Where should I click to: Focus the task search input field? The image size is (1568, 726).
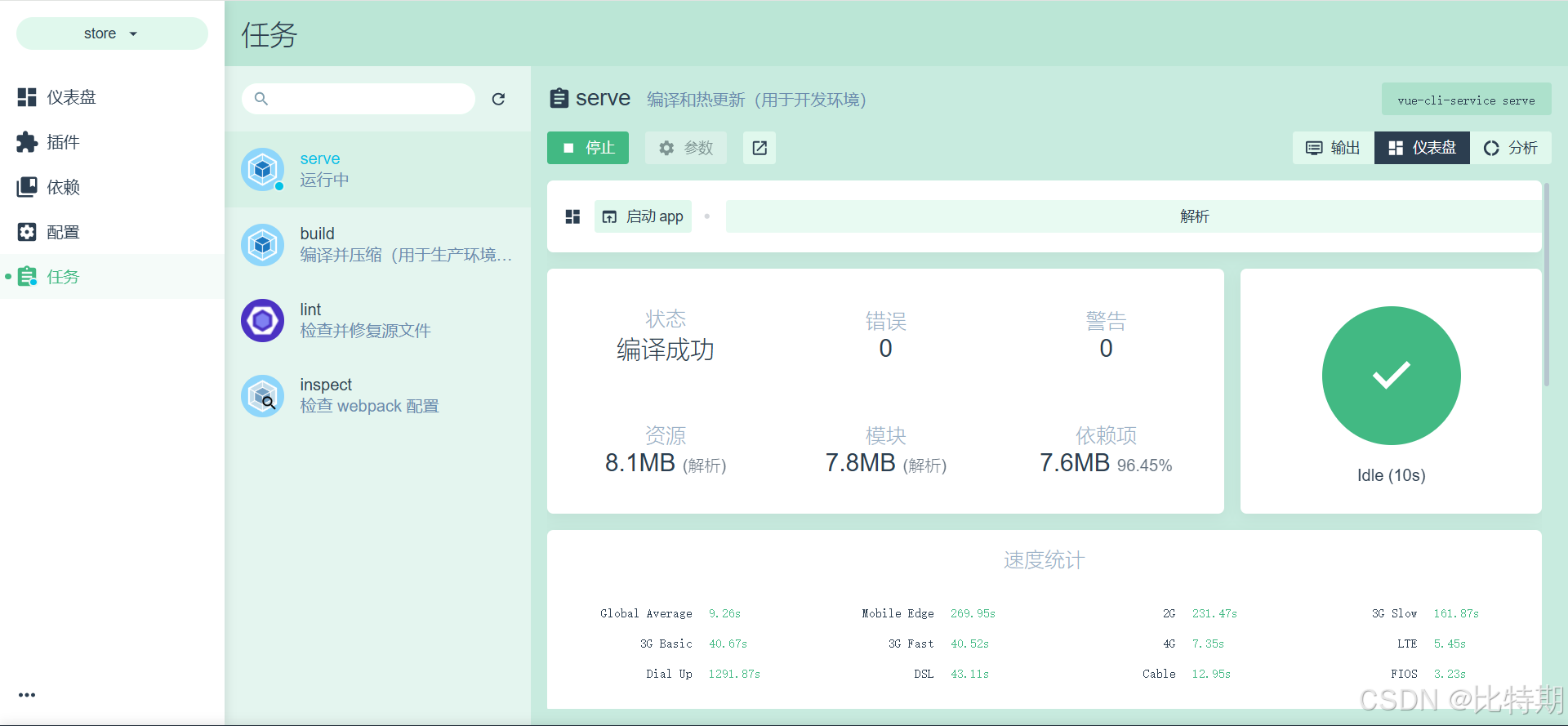tap(359, 99)
